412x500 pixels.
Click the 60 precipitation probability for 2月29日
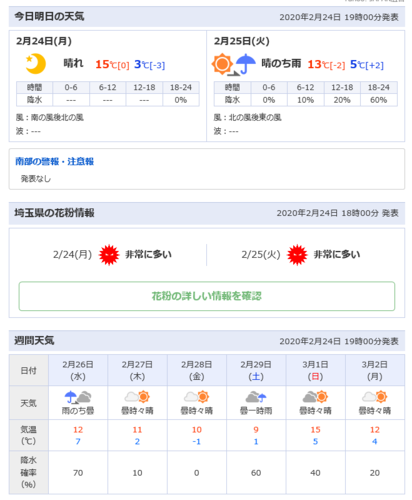256,473
